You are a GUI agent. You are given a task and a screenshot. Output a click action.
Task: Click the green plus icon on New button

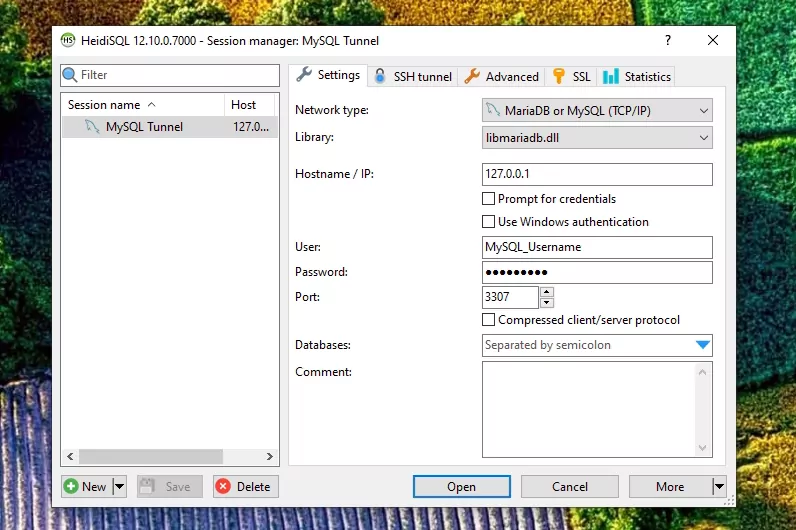pyautogui.click(x=71, y=486)
